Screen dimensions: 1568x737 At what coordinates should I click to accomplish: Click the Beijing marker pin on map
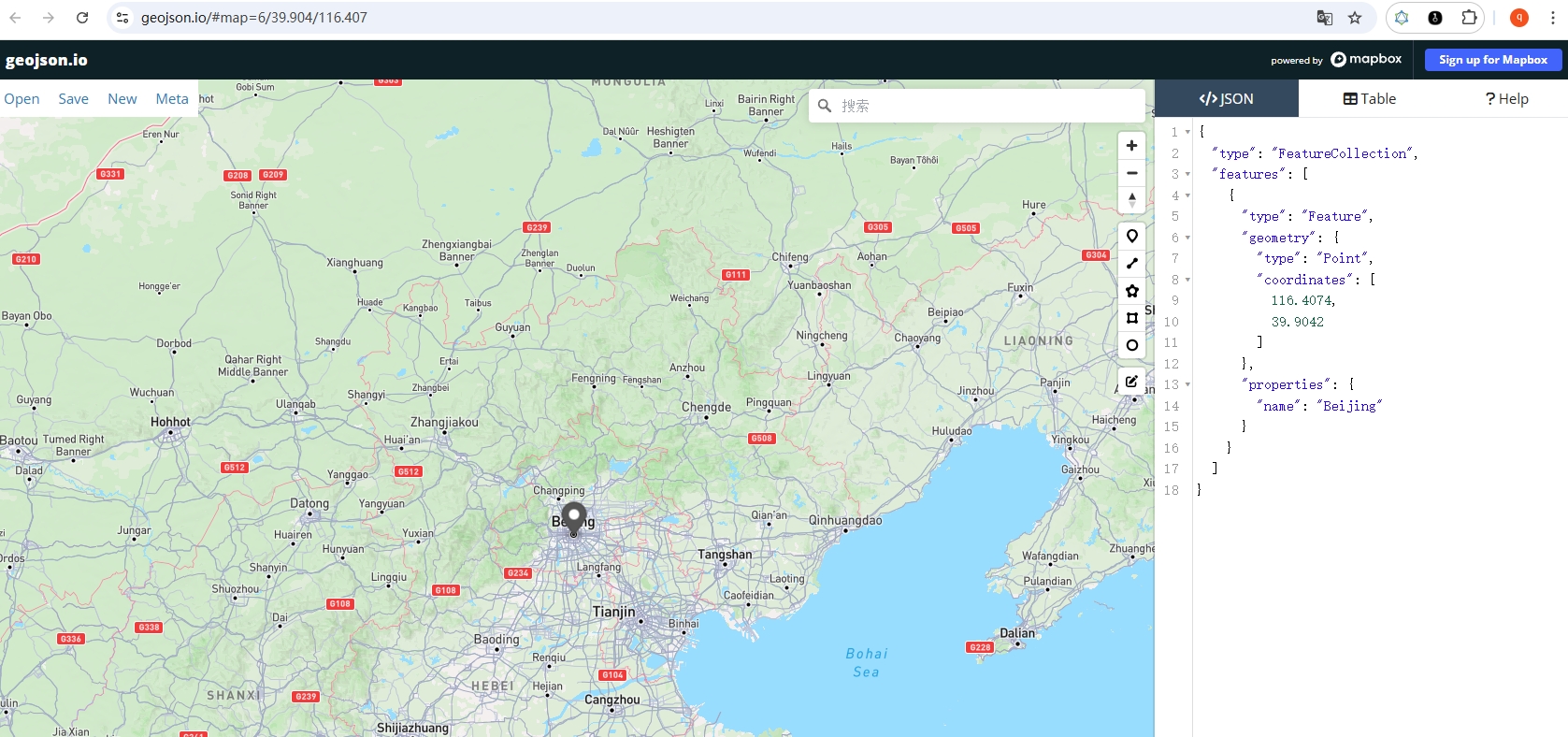tap(574, 518)
